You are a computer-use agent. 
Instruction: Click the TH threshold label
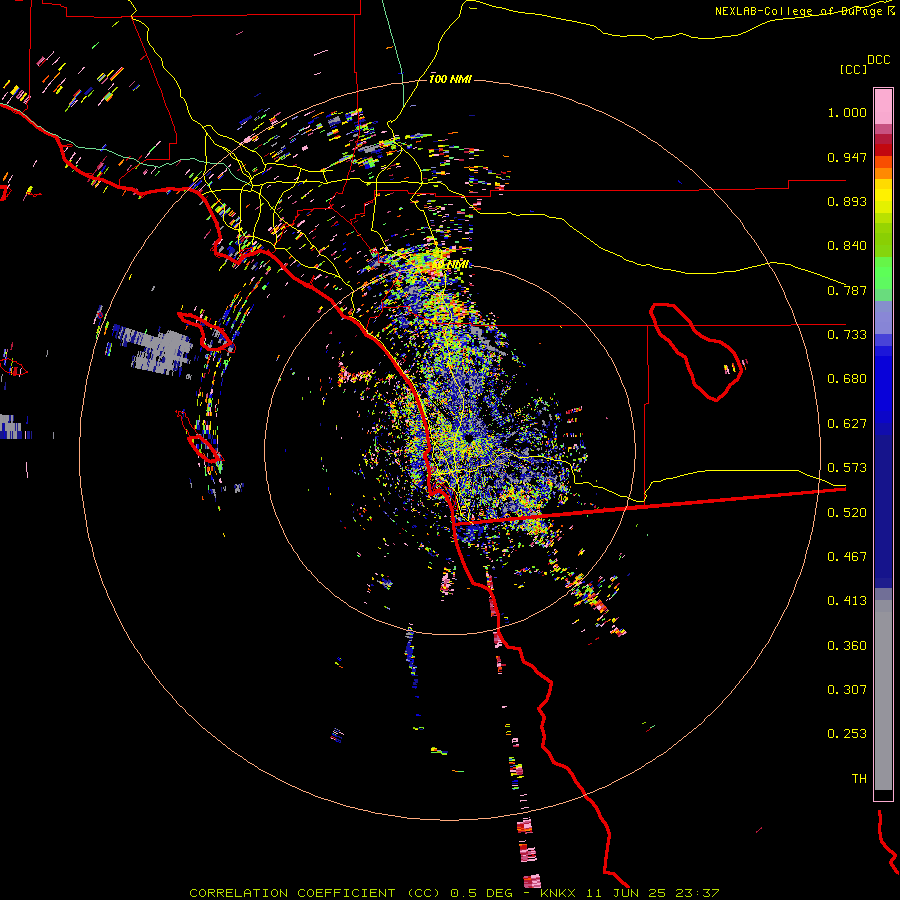(859, 779)
